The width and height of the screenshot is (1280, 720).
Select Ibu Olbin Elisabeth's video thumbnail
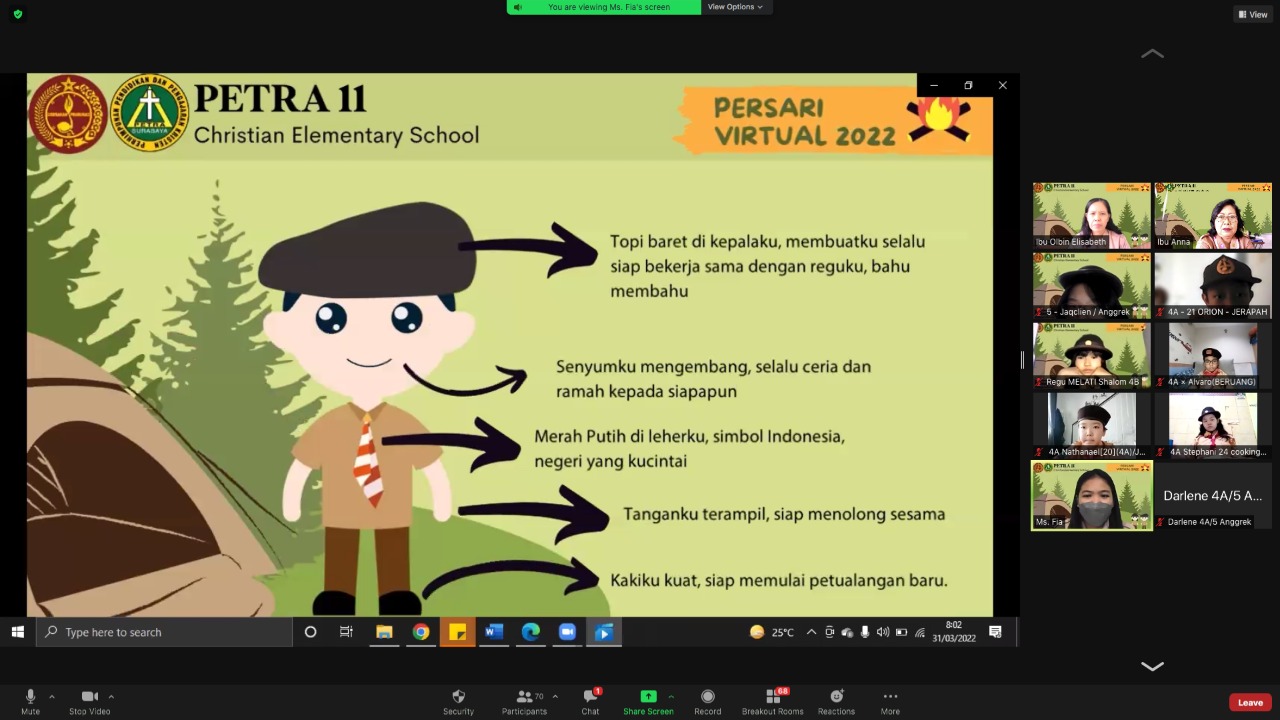pyautogui.click(x=1092, y=215)
